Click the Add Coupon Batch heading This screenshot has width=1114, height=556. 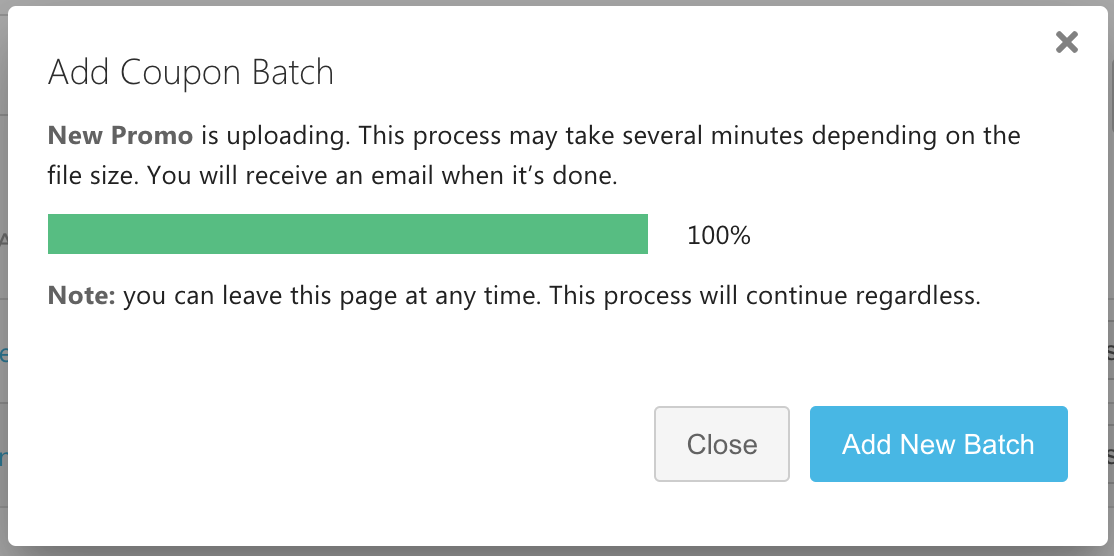click(x=190, y=73)
